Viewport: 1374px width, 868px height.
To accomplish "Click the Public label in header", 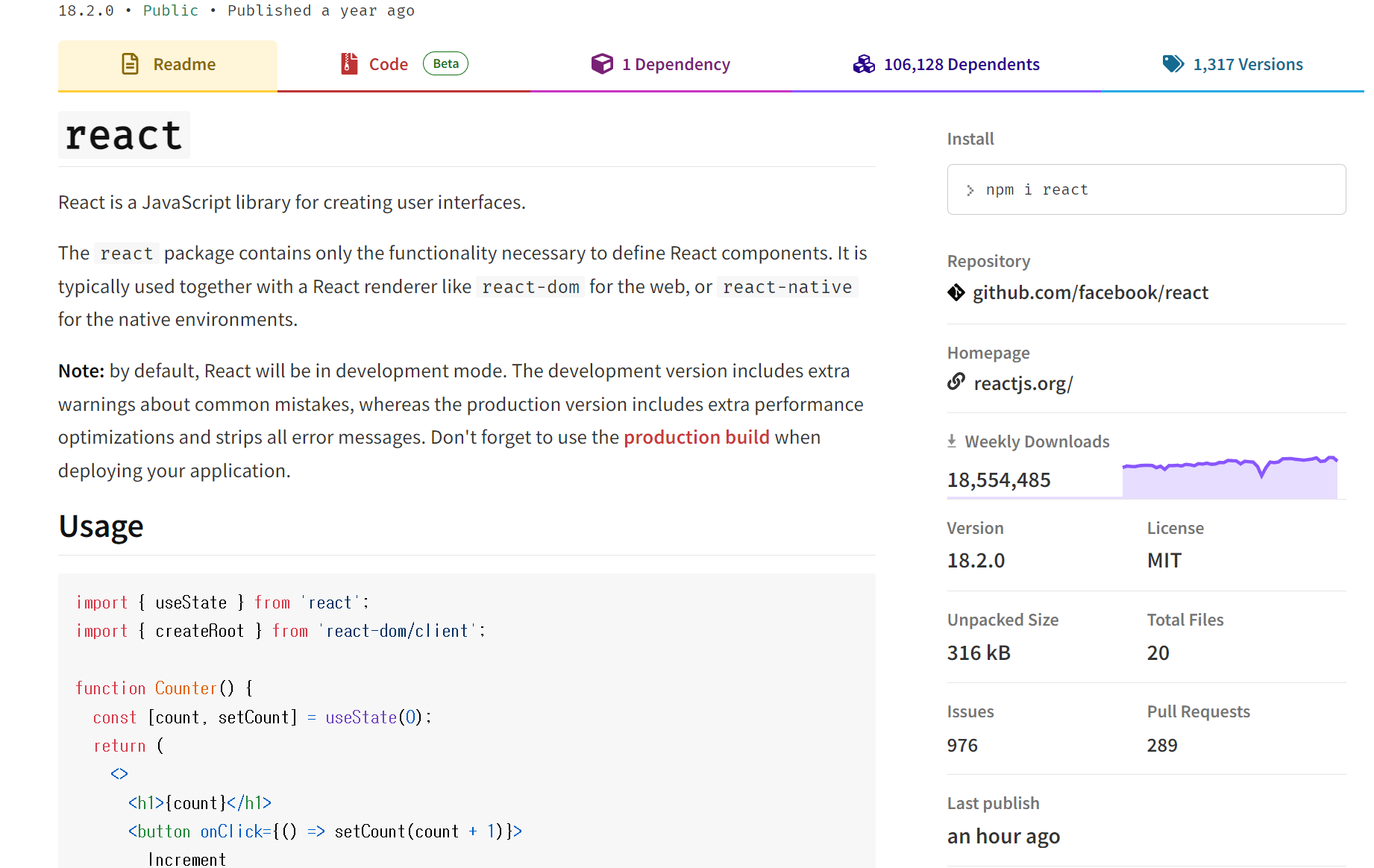I will point(171,10).
